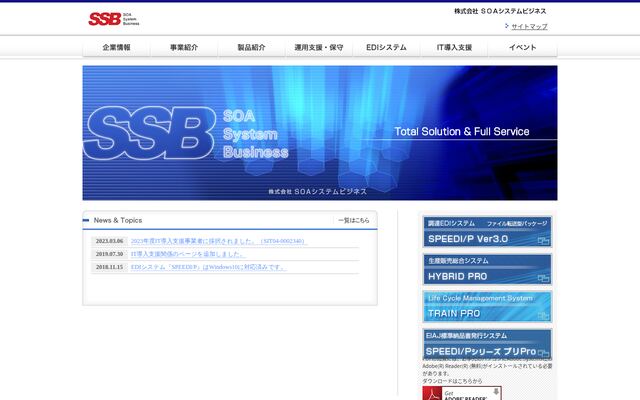Click the Get Adobe Reader badge
This screenshot has height=400, width=640.
(x=462, y=393)
